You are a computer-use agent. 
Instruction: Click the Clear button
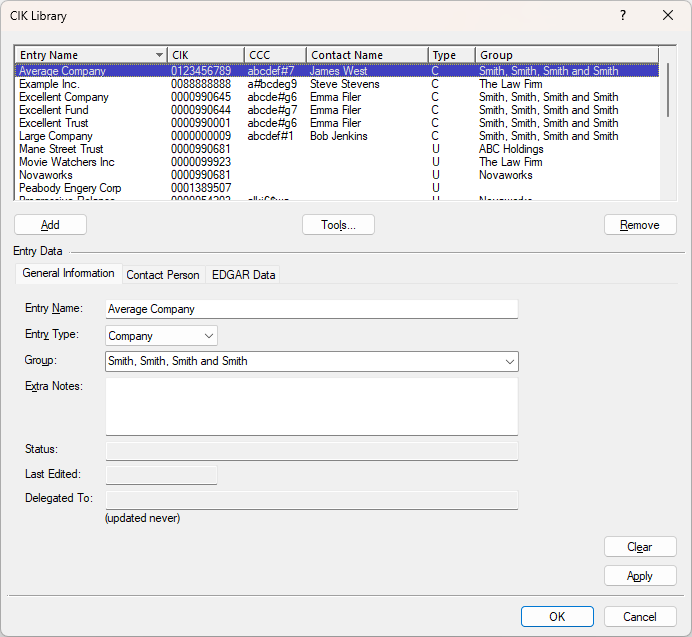(640, 547)
